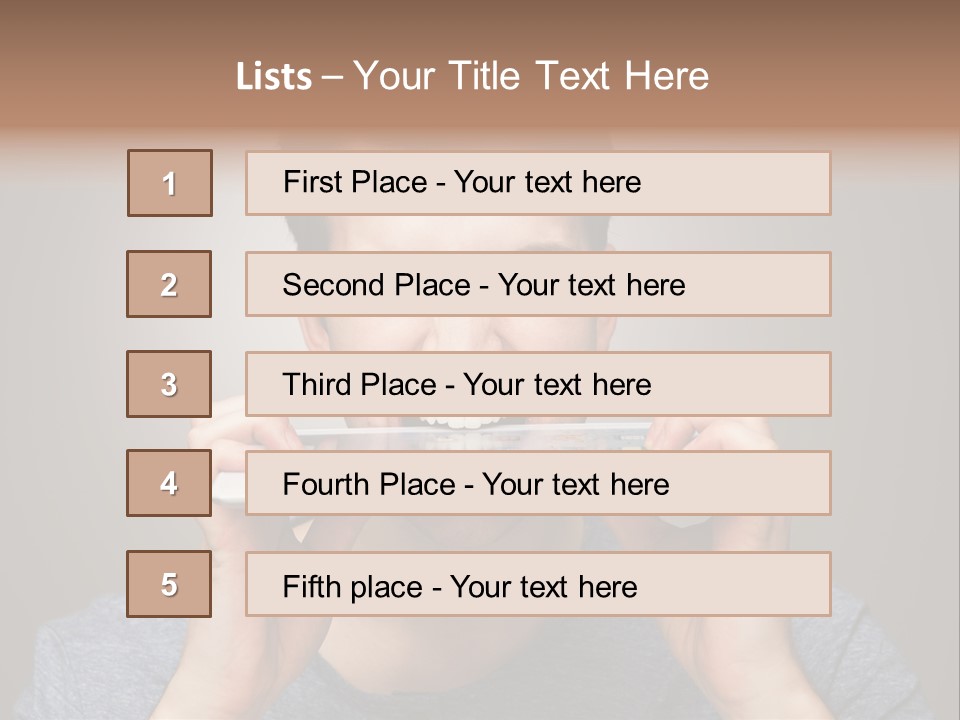Click the empty right end of the First Place bar
This screenshot has height=720, width=960.
(x=760, y=183)
